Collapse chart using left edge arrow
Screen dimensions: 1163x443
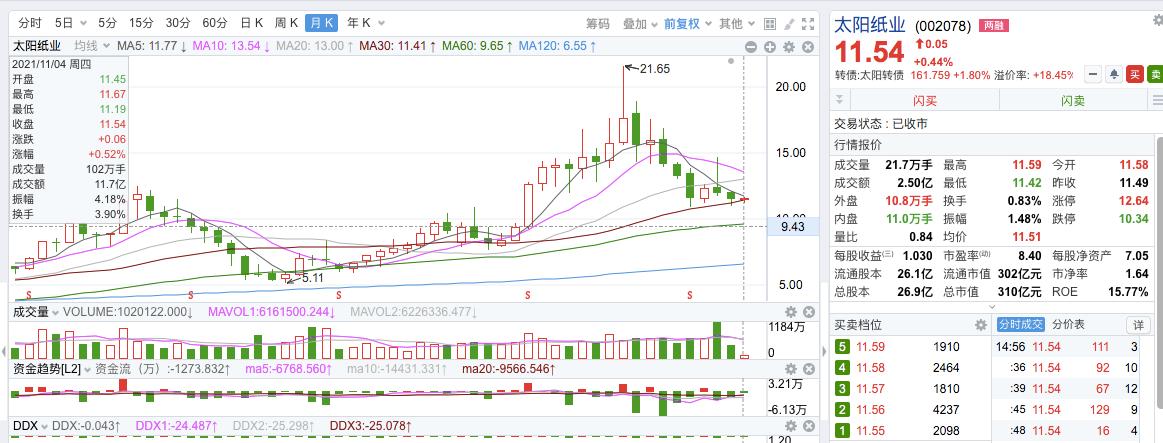[x=4, y=351]
